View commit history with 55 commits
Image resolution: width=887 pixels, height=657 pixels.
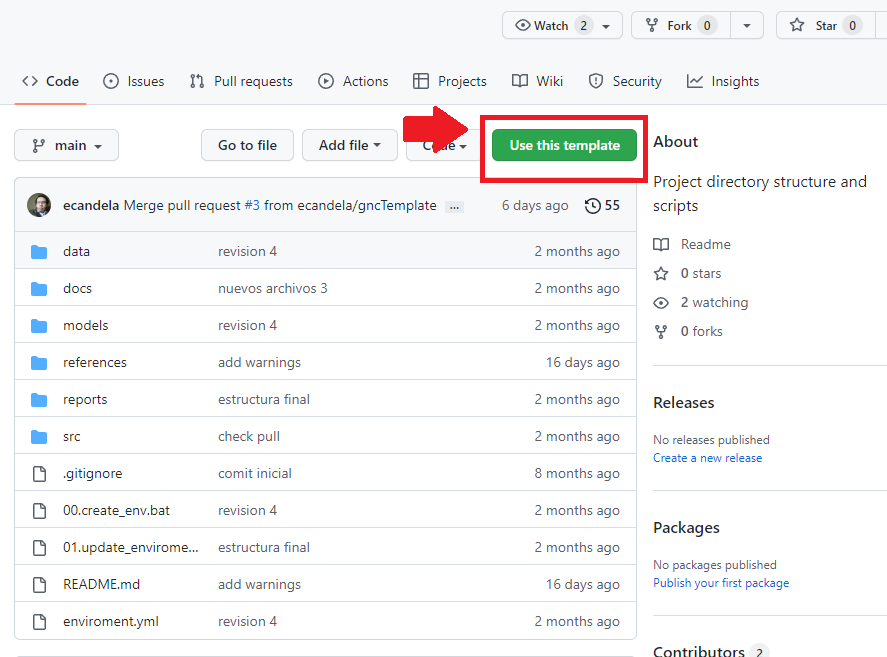point(602,205)
